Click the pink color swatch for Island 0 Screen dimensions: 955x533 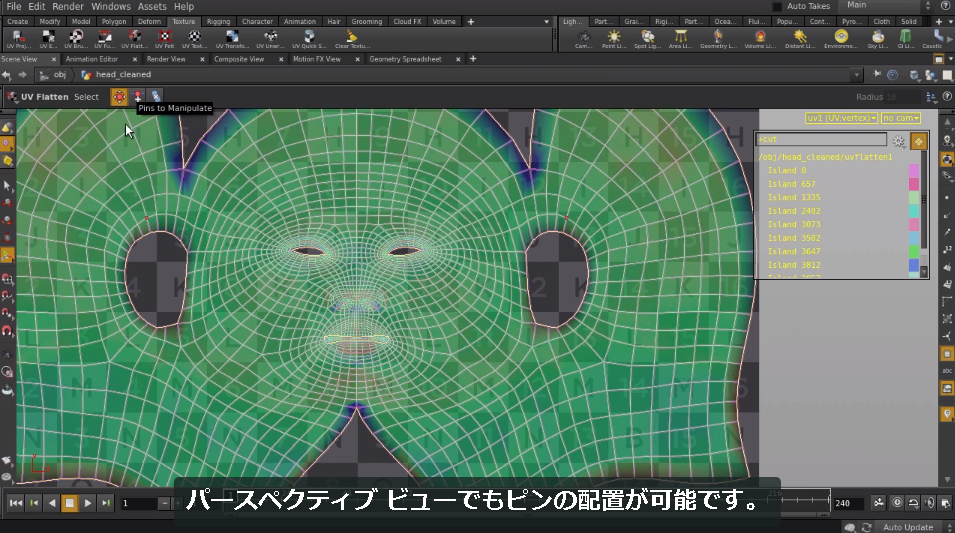914,171
